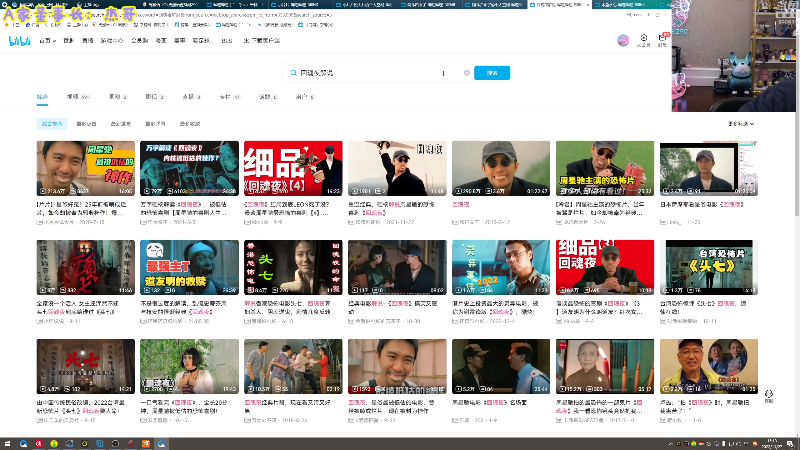Expand the 首页 dropdown in the top nav
This screenshot has height=450, width=800.
pyautogui.click(x=47, y=41)
